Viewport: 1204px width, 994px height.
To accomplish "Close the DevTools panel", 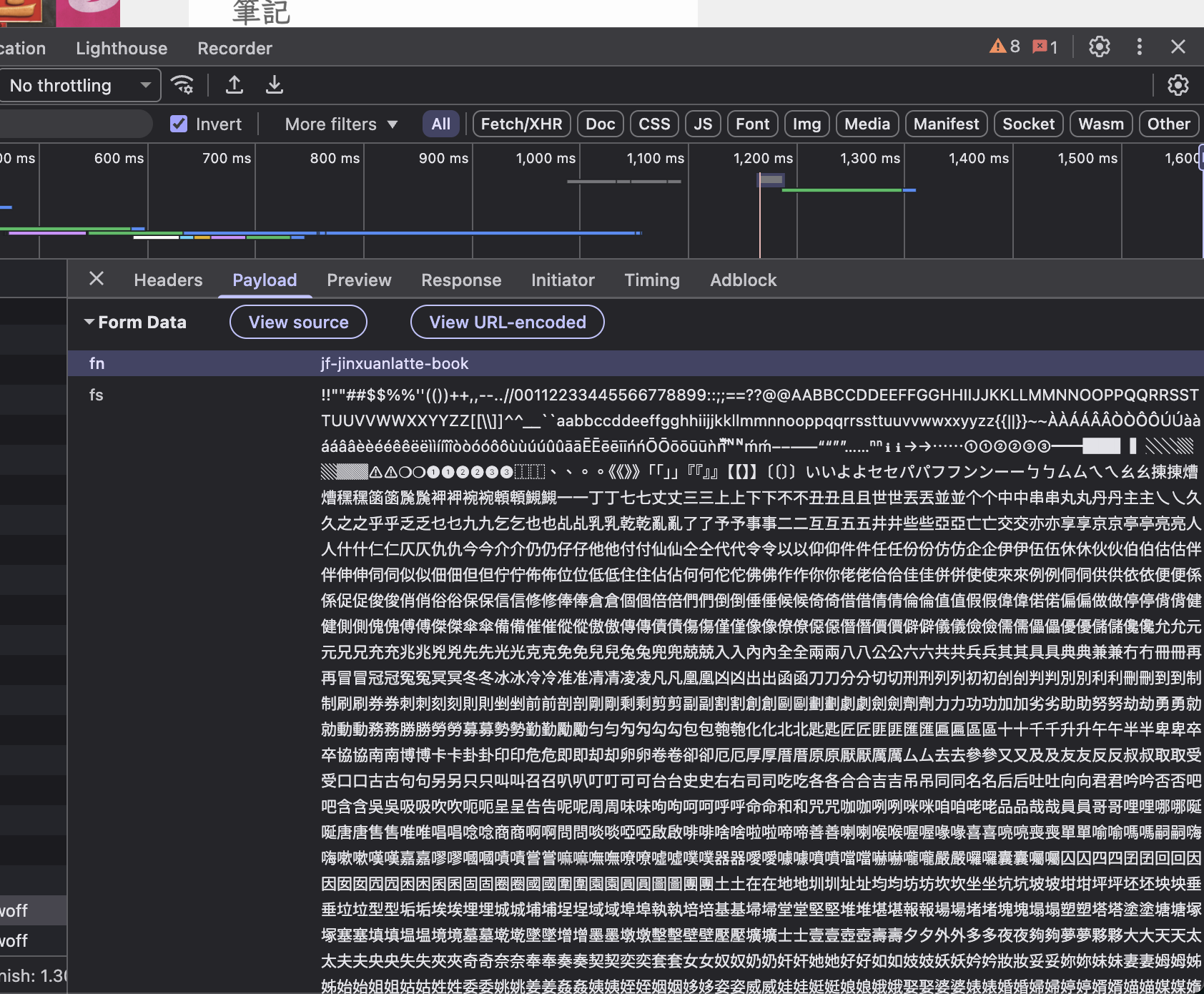I will pyautogui.click(x=1178, y=47).
